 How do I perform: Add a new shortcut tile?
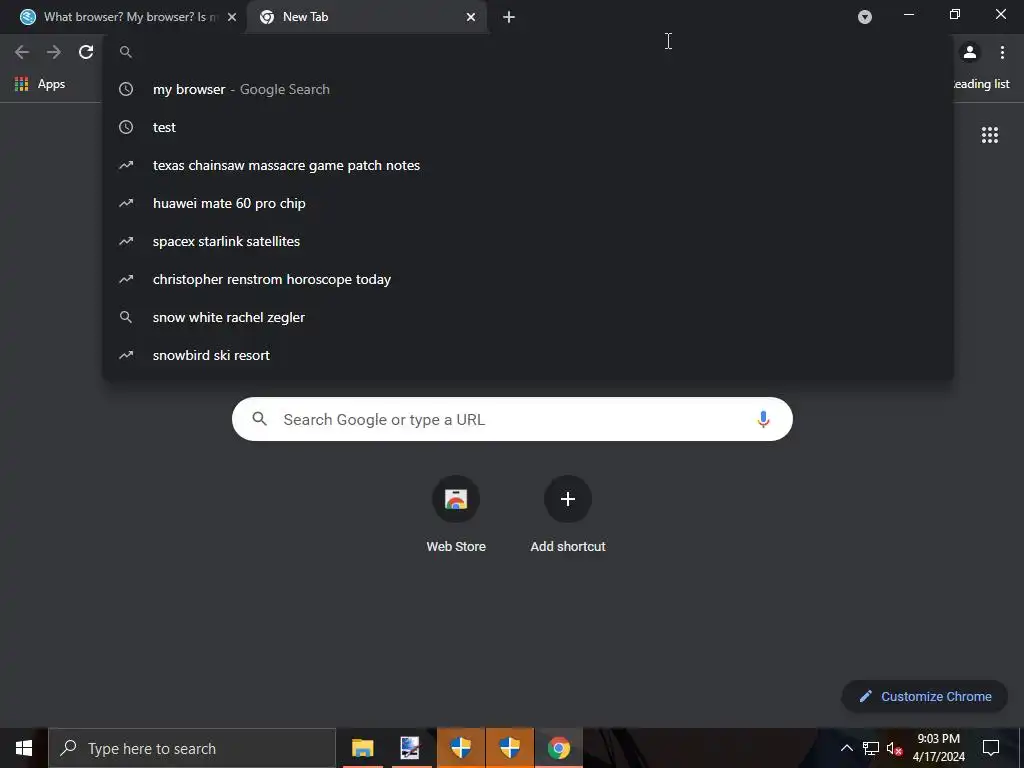[568, 516]
